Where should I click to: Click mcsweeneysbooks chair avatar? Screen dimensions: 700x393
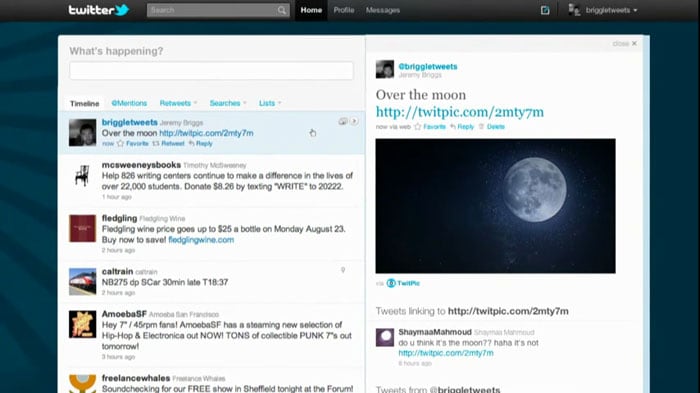click(x=83, y=175)
